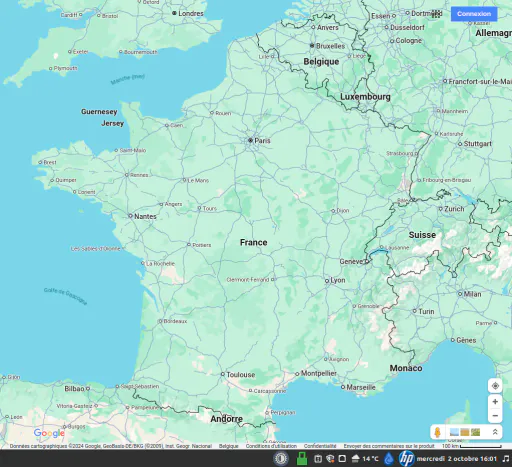Screen dimensions: 512x467
Task: Select the Turin city label
Action: (426, 312)
